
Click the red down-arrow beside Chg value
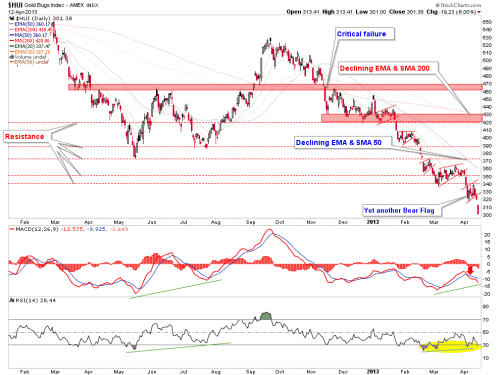(x=479, y=12)
